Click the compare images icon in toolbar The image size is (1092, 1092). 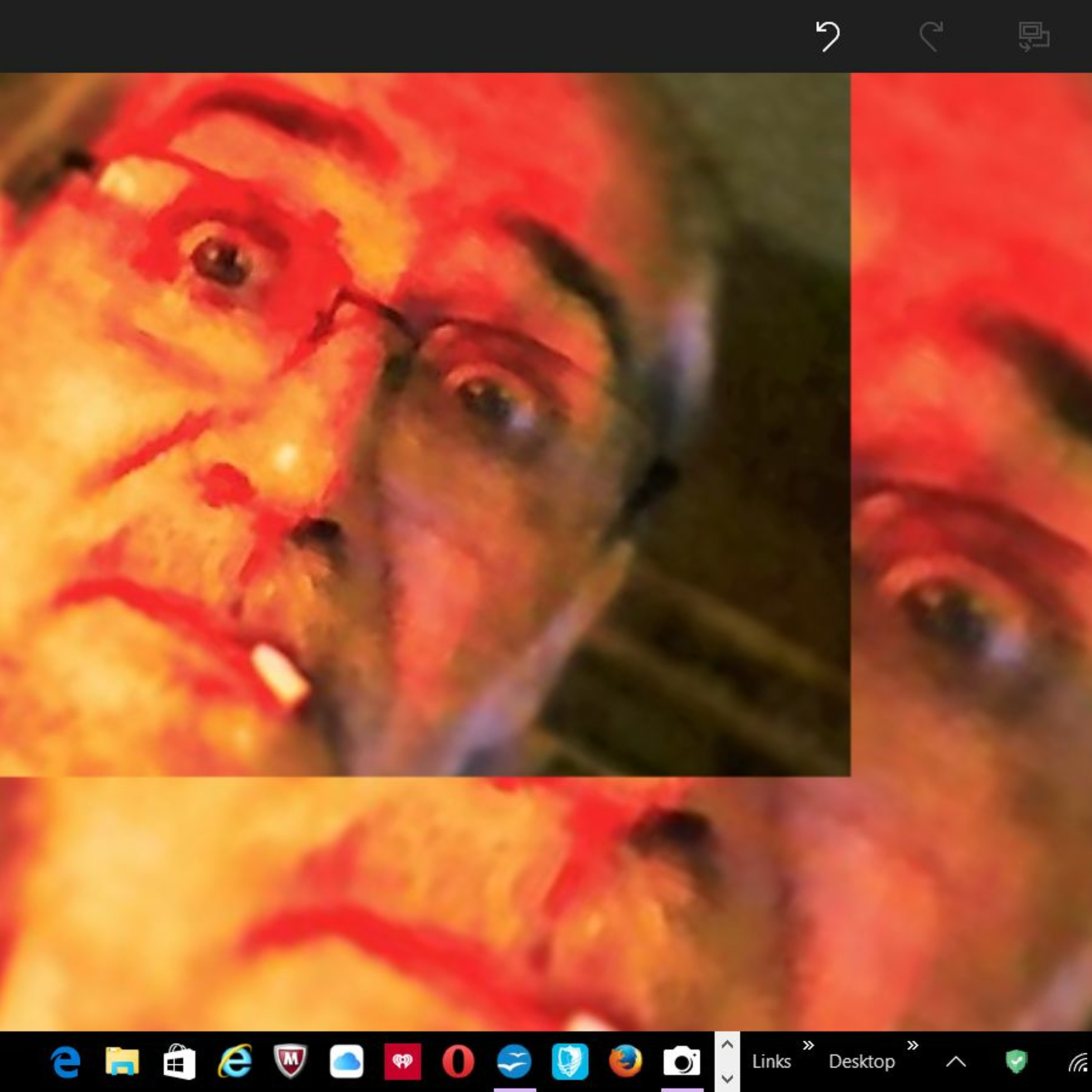pos(1034,37)
